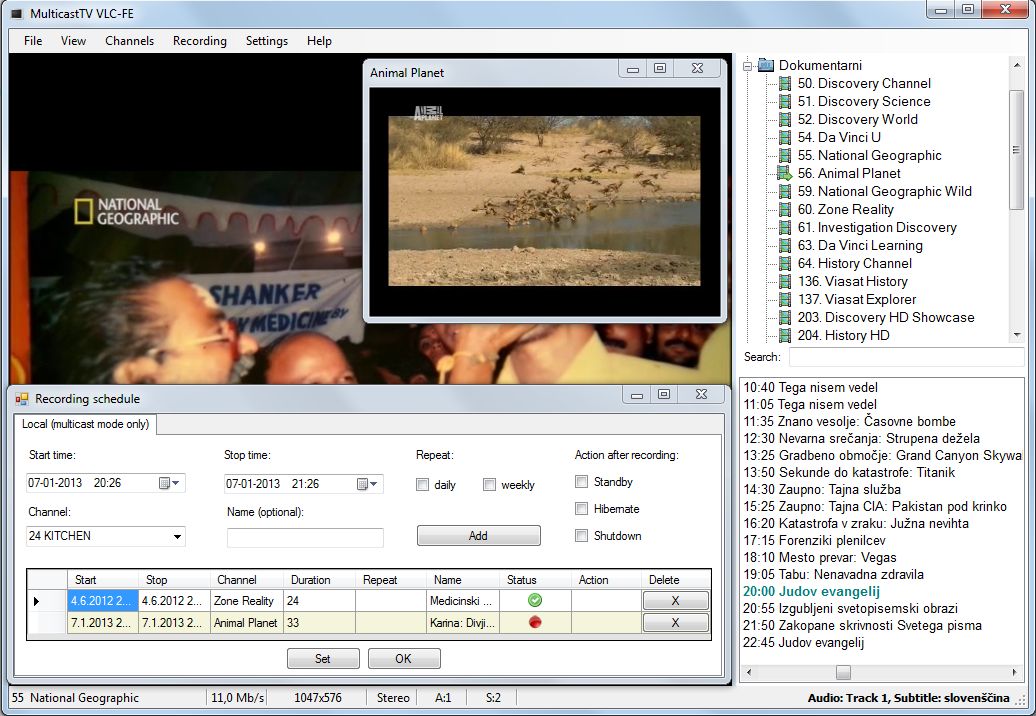Select the Local (multicast mode only) tab
The width and height of the screenshot is (1036, 716).
point(85,424)
